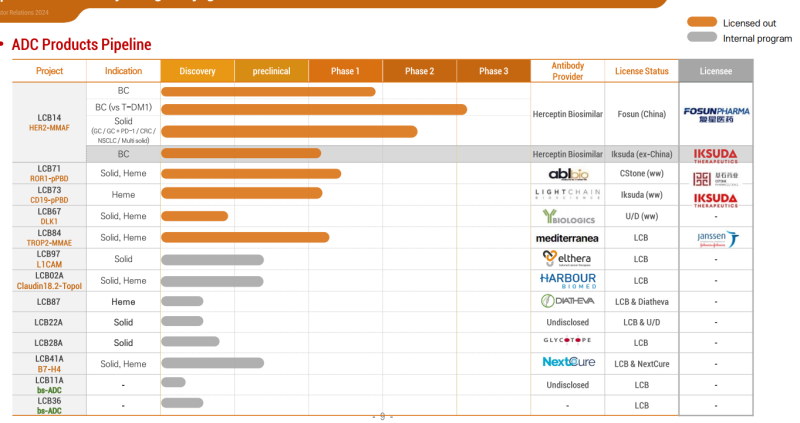Click the Indication column header

click(x=123, y=71)
